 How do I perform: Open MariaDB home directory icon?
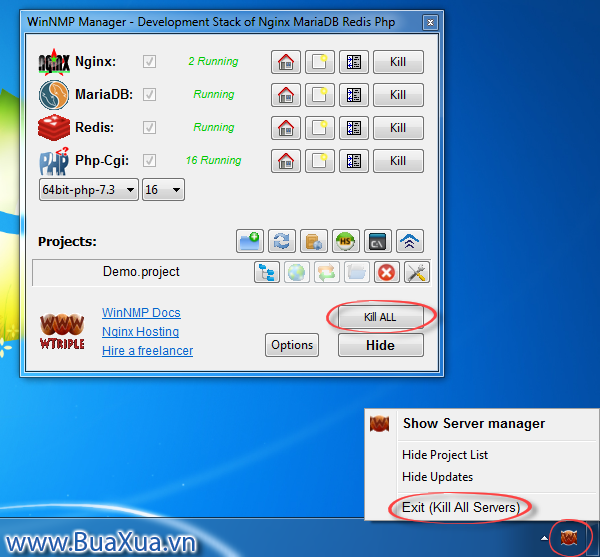286,94
